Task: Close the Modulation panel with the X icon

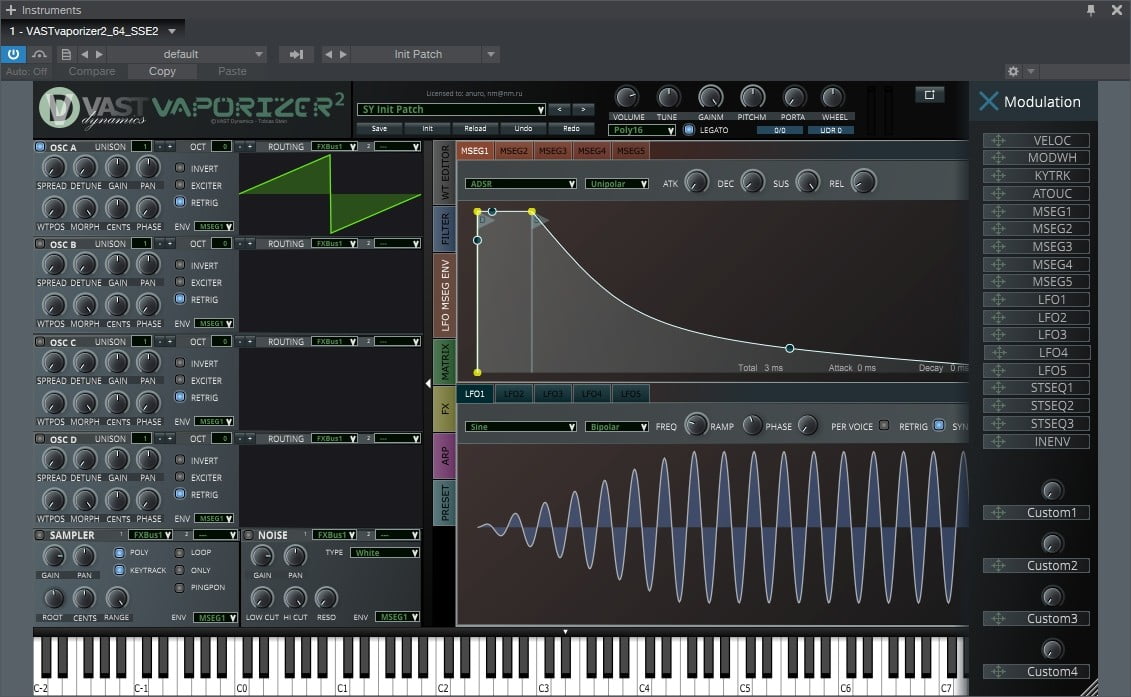Action: pyautogui.click(x=988, y=102)
